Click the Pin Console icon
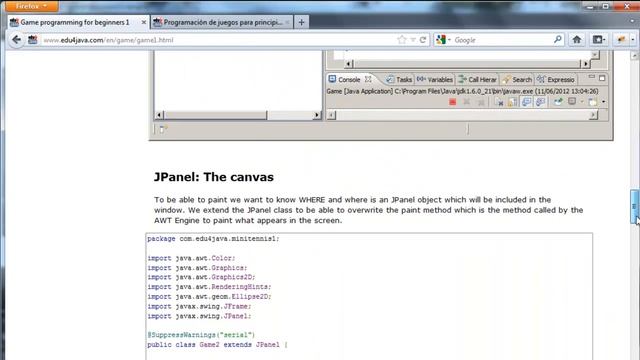640x360 pixels. 558,102
